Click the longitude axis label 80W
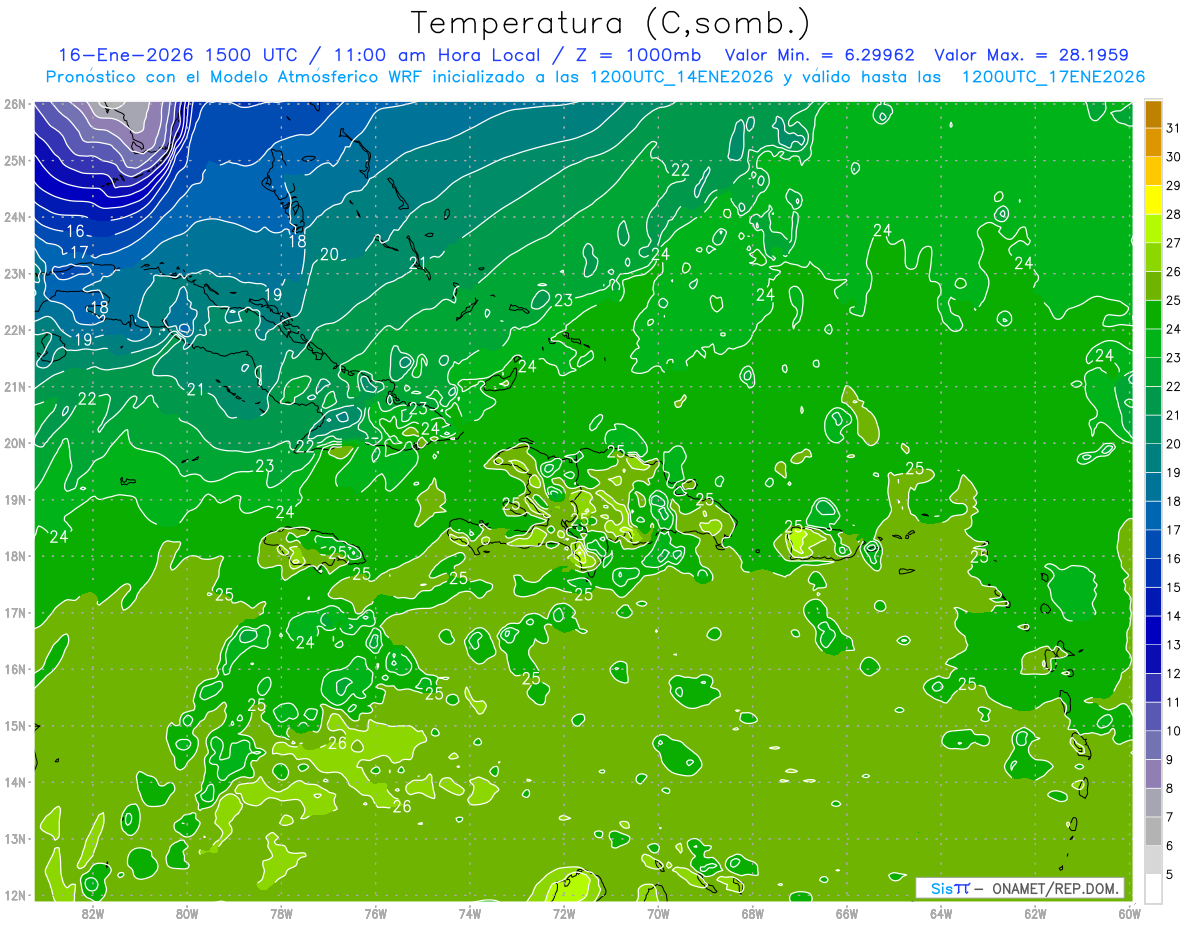Viewport: 1200px width, 927px height. tap(187, 913)
